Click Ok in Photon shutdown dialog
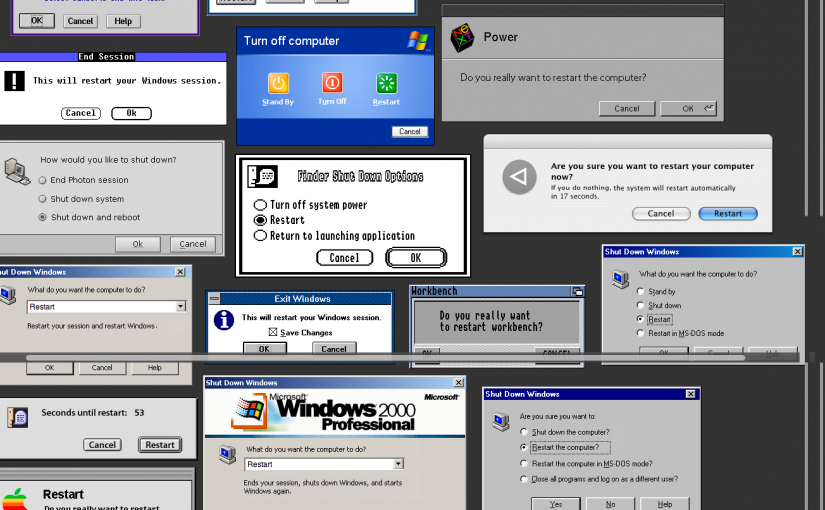 pos(138,244)
